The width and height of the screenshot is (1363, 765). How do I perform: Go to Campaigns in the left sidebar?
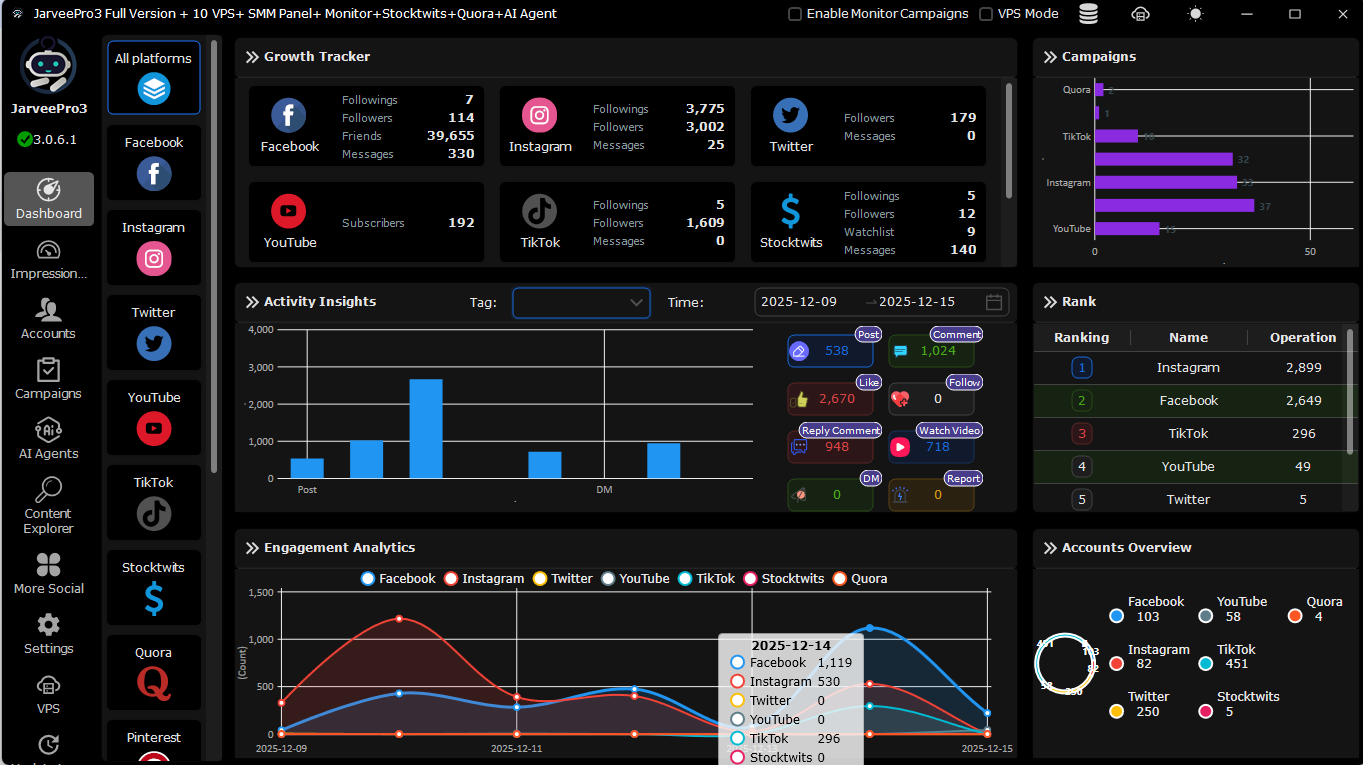pos(48,380)
